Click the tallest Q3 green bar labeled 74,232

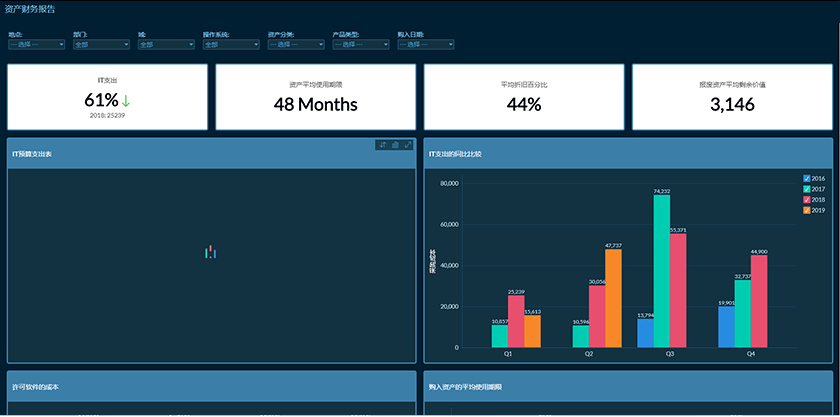(x=662, y=271)
